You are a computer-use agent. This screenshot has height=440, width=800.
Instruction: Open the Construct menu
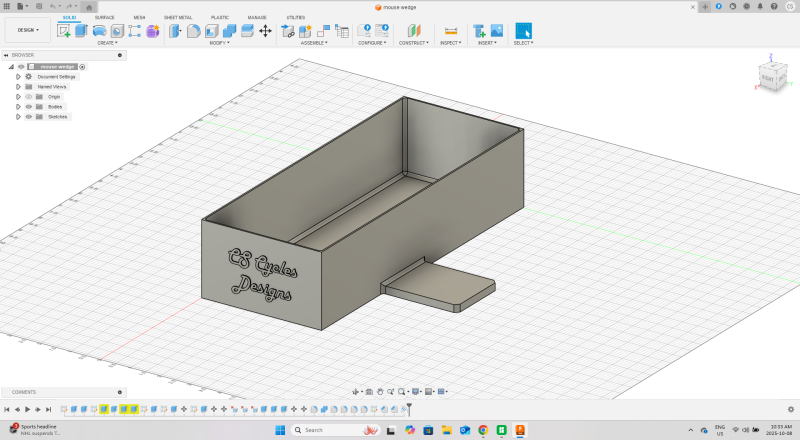[x=413, y=43]
